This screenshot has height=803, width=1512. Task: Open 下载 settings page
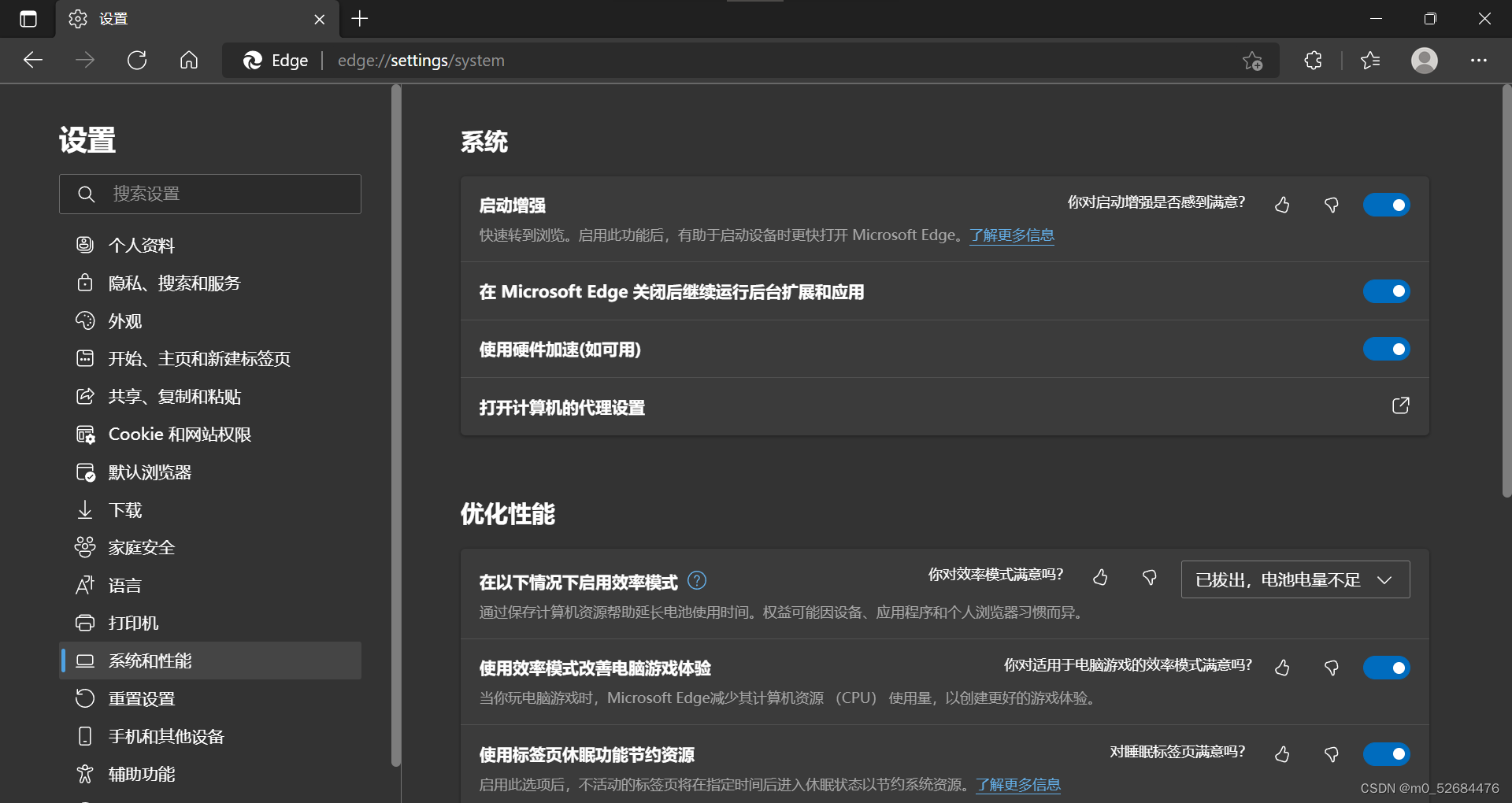tap(210, 510)
